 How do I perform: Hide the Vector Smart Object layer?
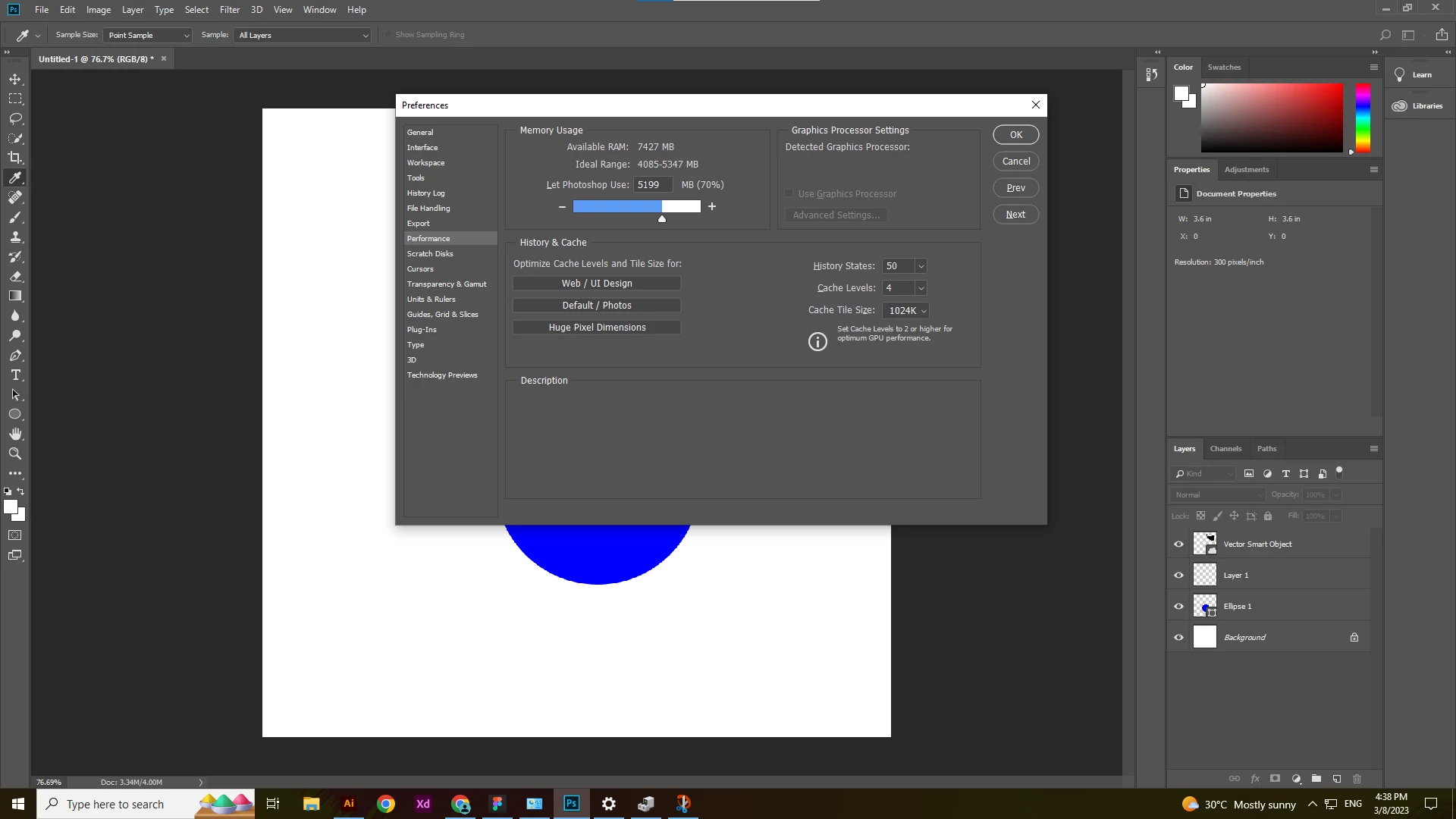click(x=1178, y=544)
